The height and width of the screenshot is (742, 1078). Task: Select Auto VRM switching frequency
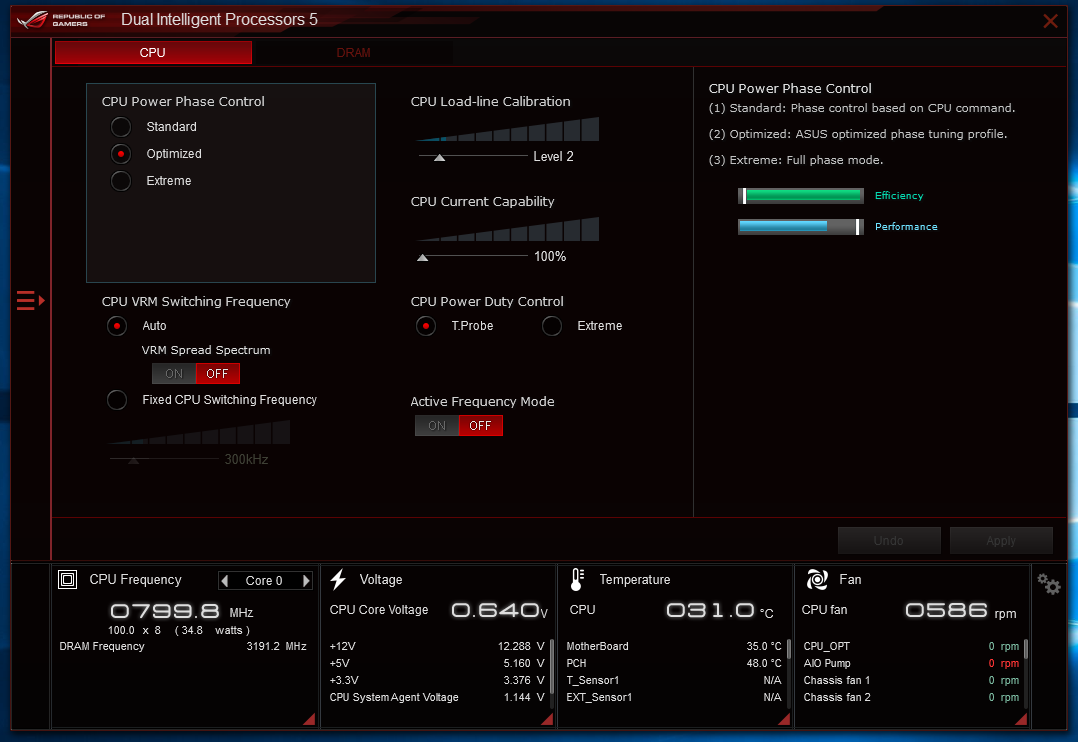[x=117, y=325]
